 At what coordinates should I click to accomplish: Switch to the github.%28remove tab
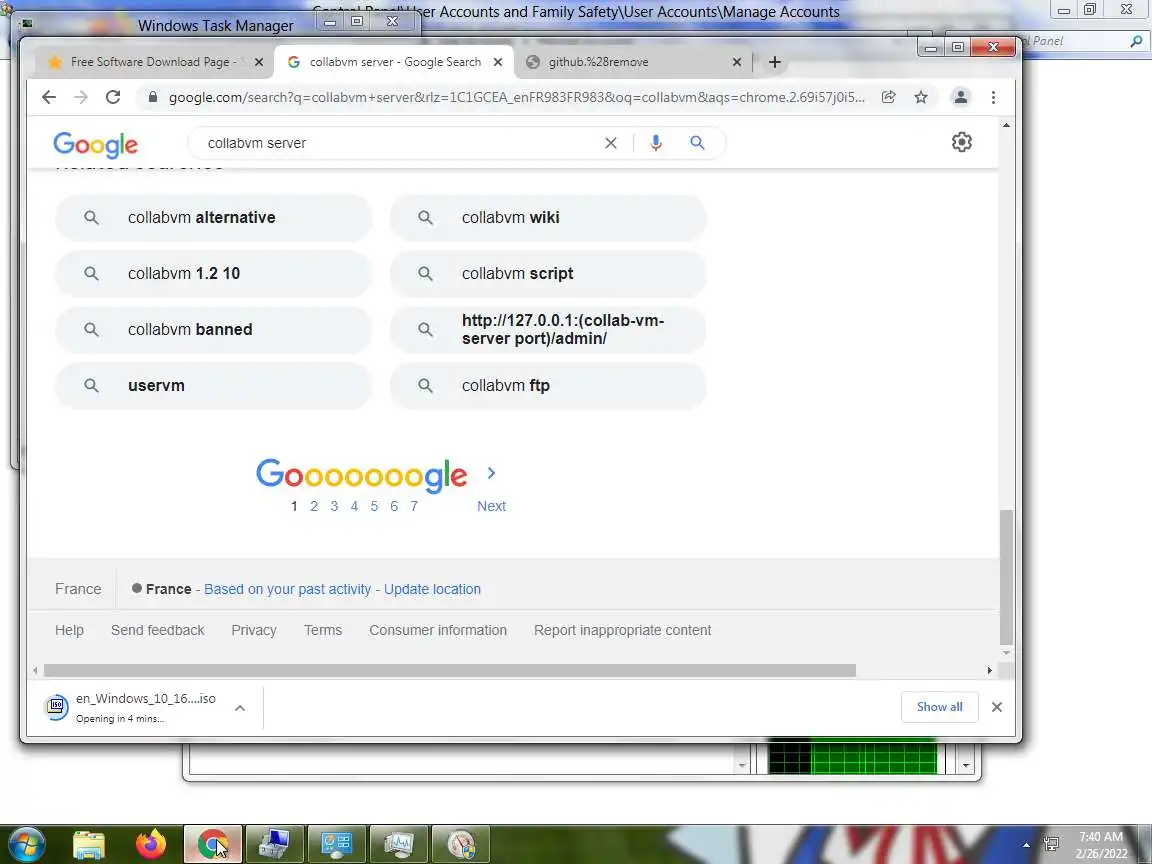tap(632, 62)
